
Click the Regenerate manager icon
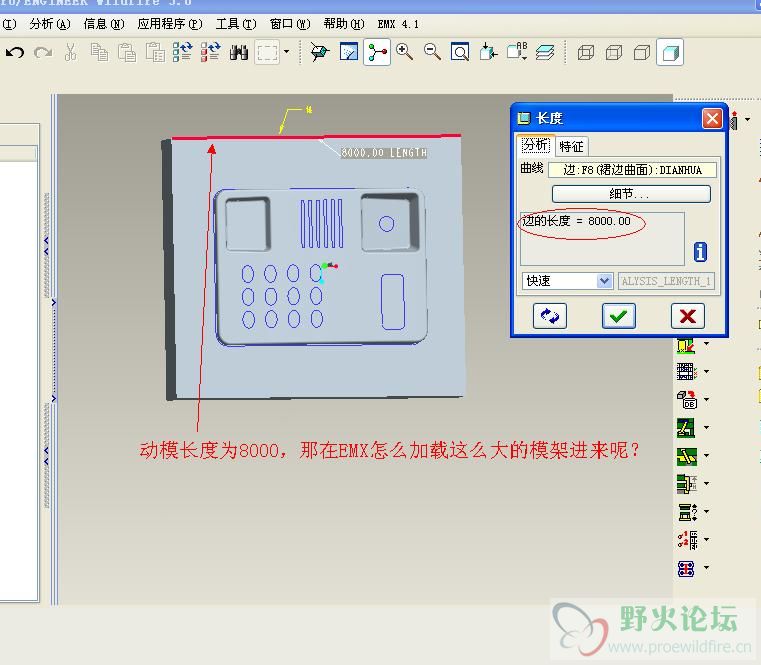point(211,52)
